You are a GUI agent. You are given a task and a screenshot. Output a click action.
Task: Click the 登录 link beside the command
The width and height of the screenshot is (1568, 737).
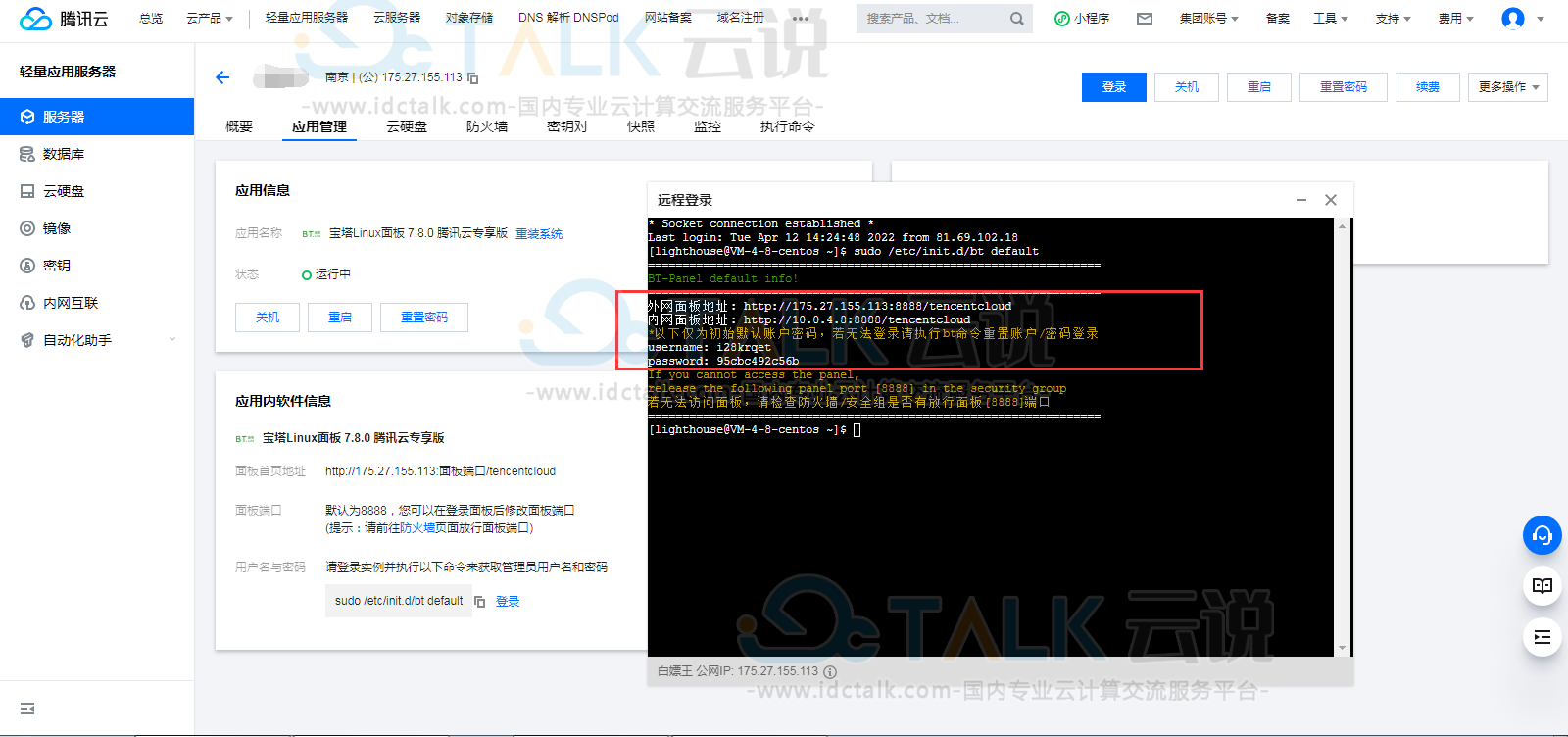(x=508, y=602)
